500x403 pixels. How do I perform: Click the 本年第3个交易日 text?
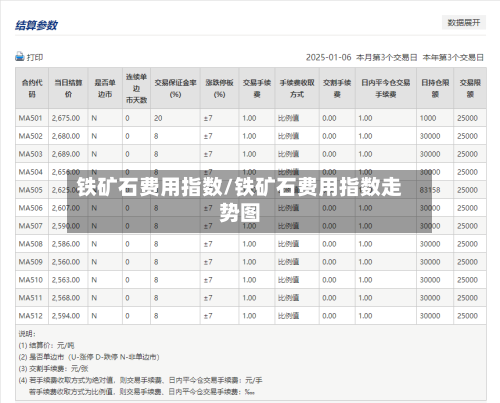click(453, 57)
